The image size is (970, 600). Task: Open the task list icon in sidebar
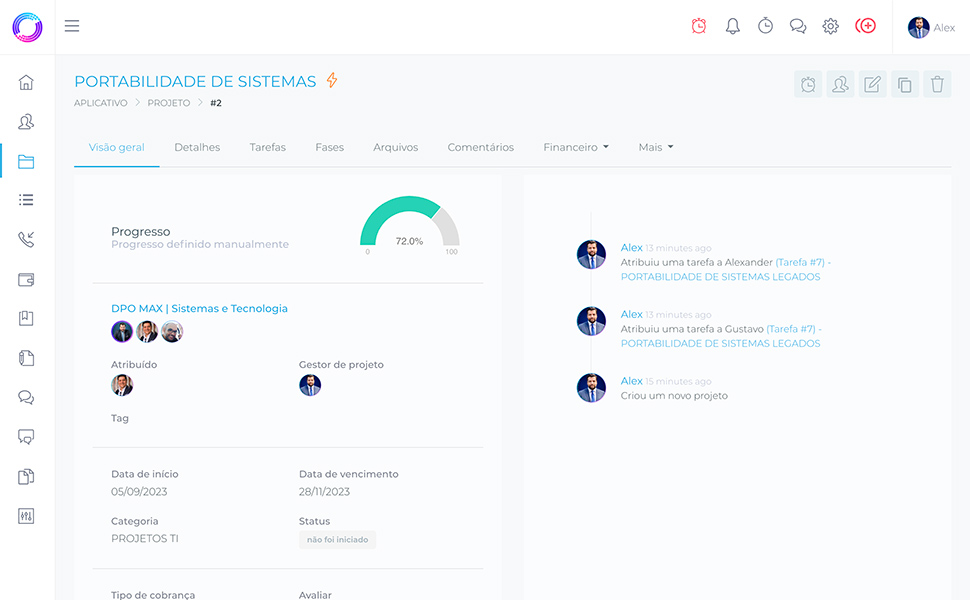[x=26, y=200]
